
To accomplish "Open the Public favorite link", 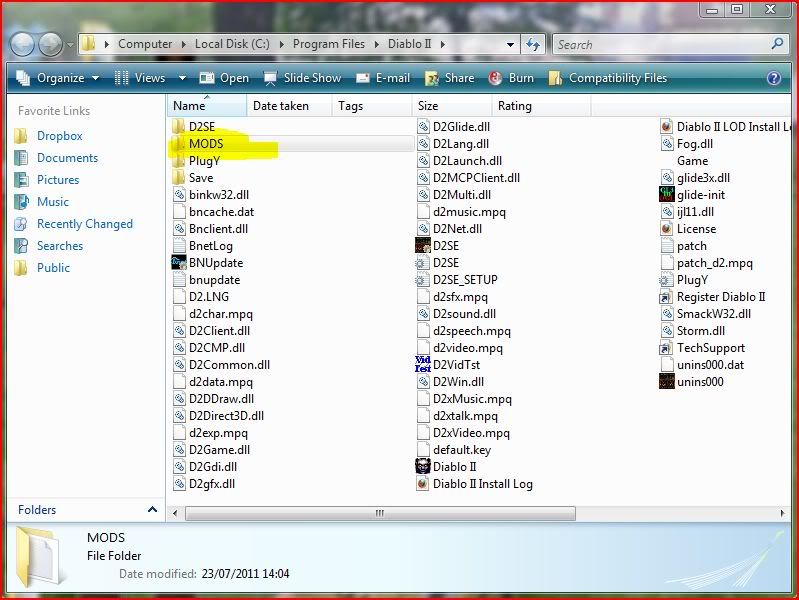I will coord(54,268).
